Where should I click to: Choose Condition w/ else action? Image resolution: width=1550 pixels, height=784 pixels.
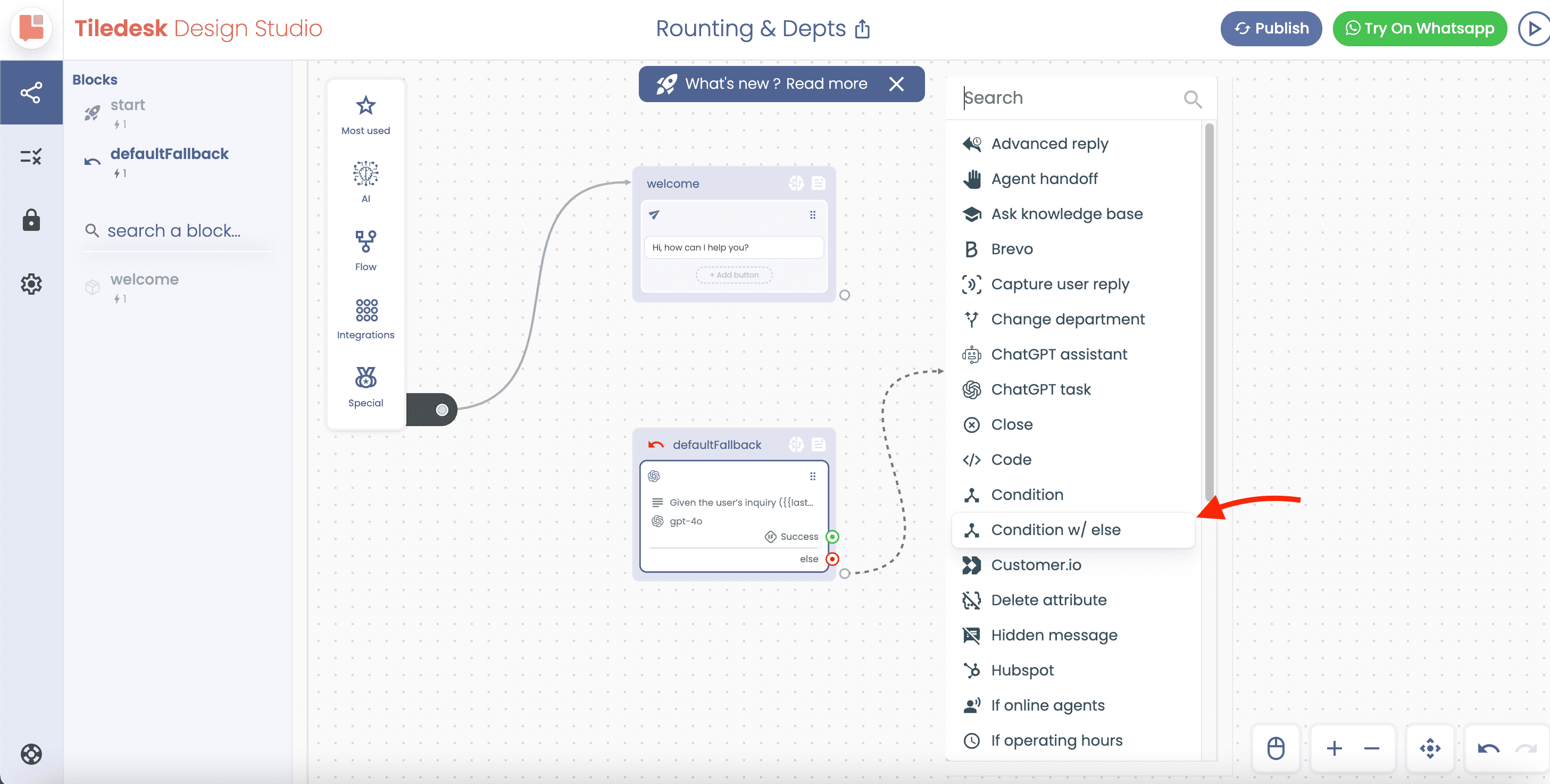tap(1073, 529)
